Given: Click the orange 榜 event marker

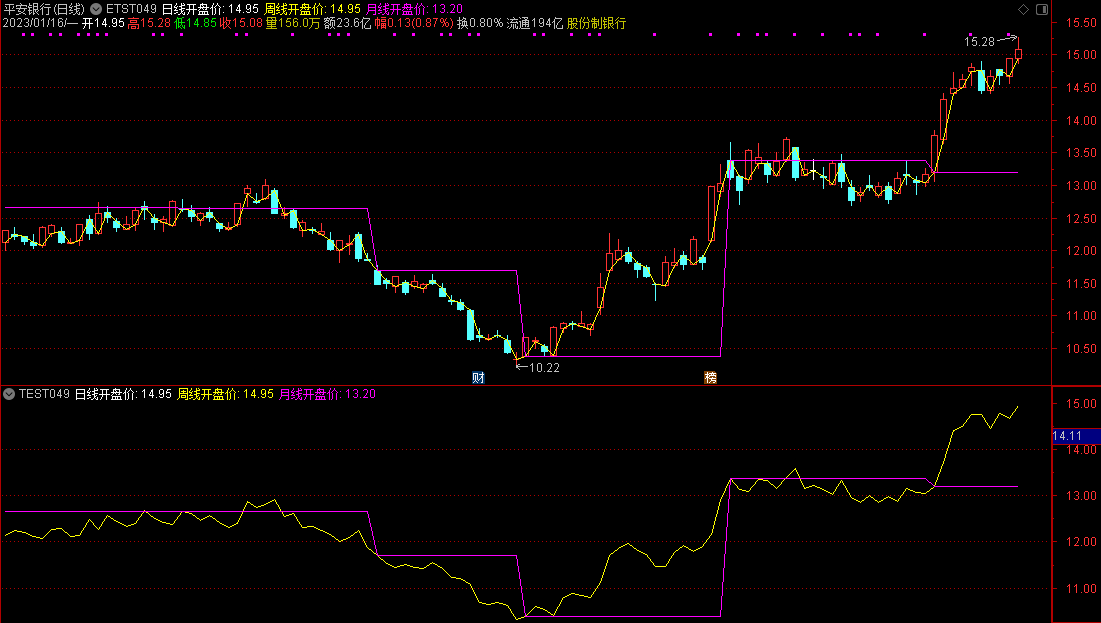Looking at the screenshot, I should [x=711, y=378].
